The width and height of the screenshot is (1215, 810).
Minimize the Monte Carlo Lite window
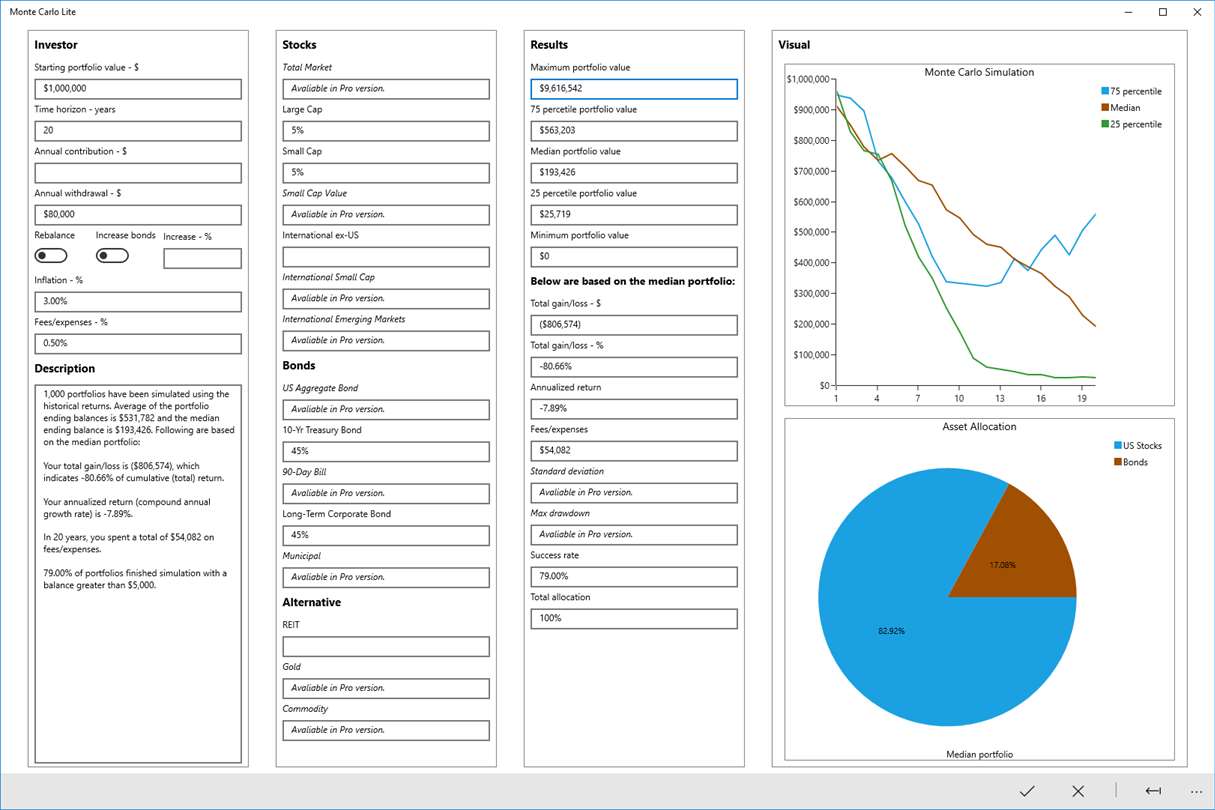coord(1128,12)
